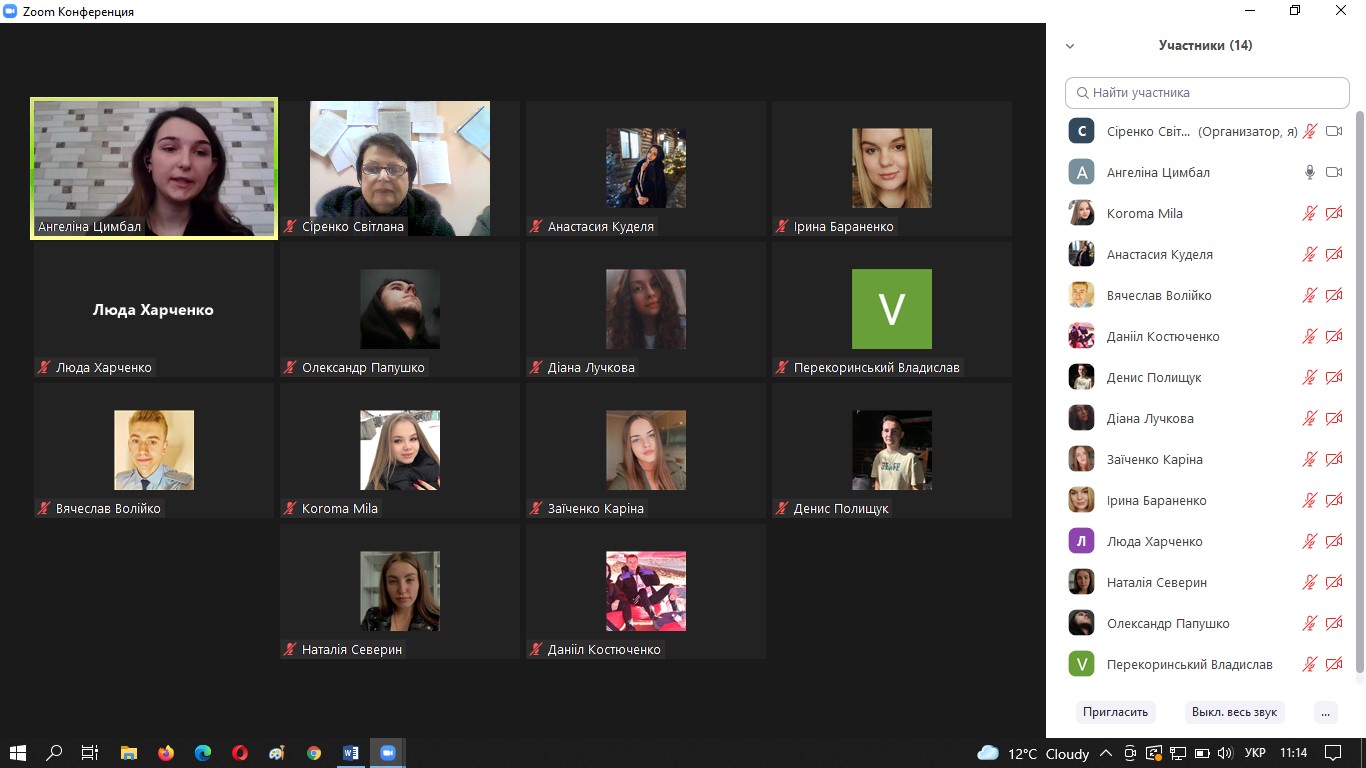Image resolution: width=1366 pixels, height=768 pixels.
Task: Click the participants list vertical scrollbar
Action: (x=1359, y=400)
